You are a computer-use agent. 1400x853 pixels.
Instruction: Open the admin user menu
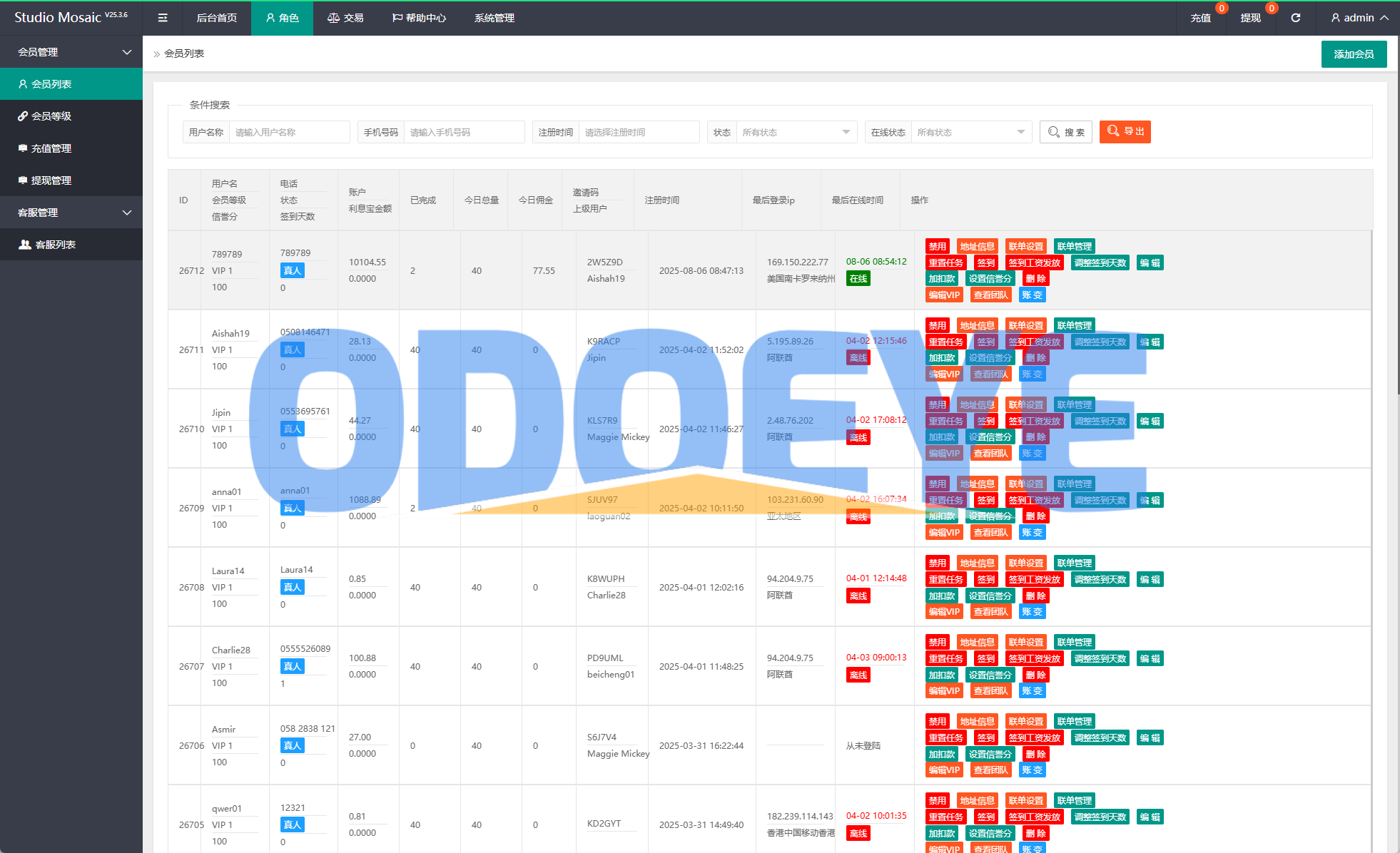pos(1359,18)
